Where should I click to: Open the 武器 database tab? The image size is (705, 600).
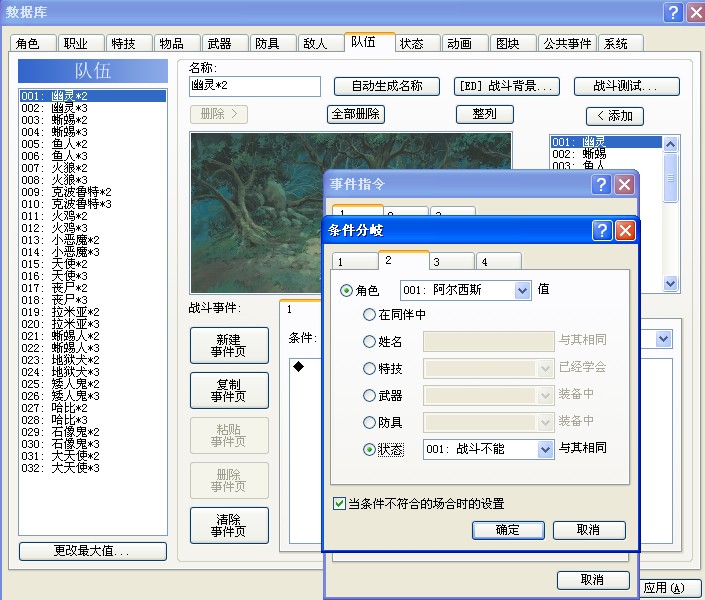(x=225, y=44)
